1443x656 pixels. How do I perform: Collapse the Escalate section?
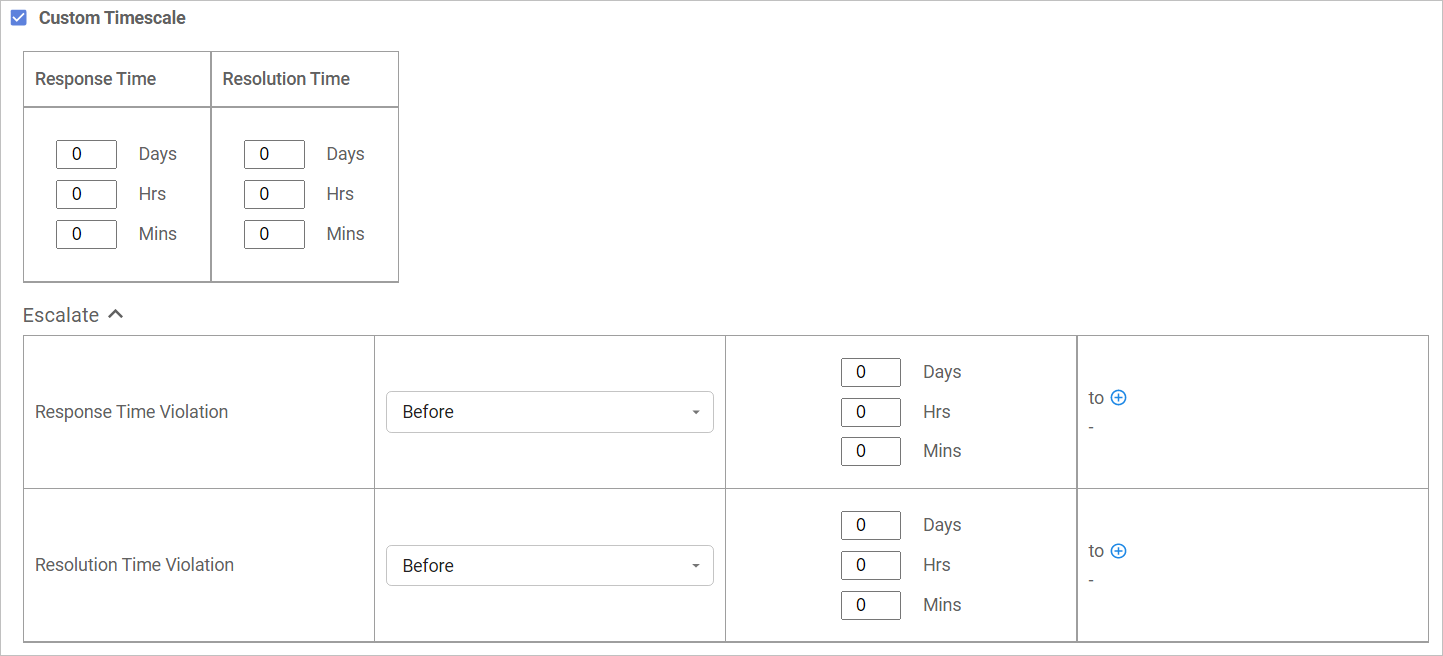115,314
